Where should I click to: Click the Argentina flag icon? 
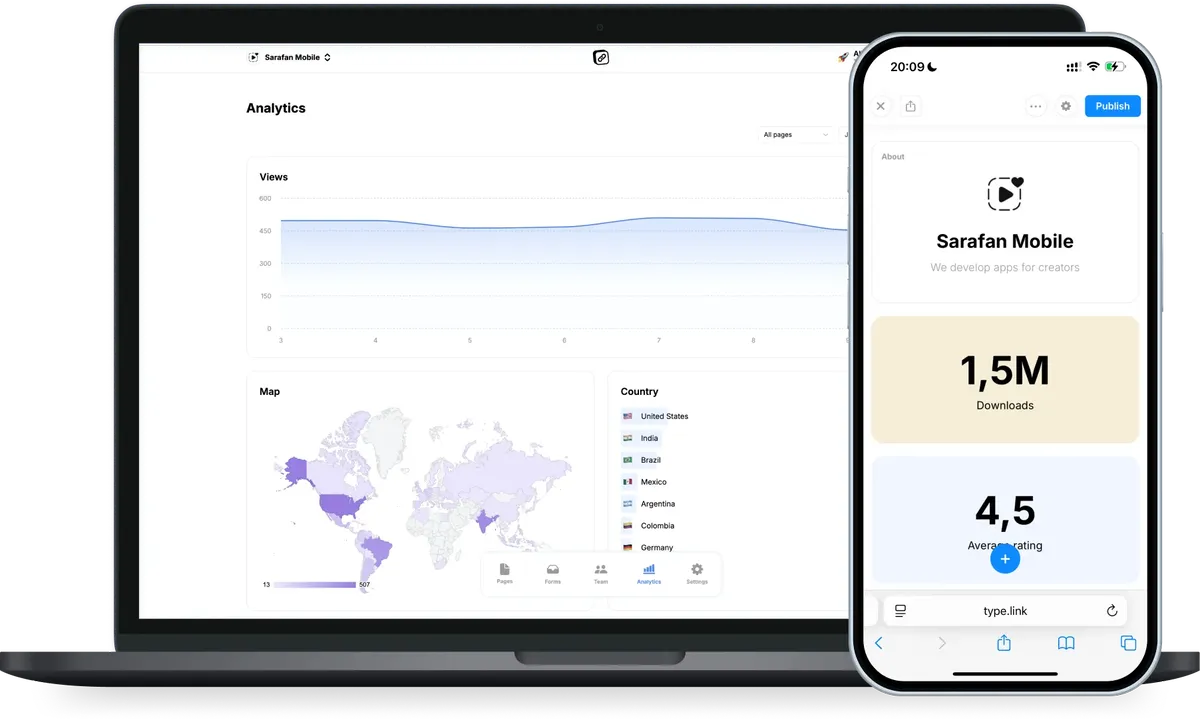(628, 504)
